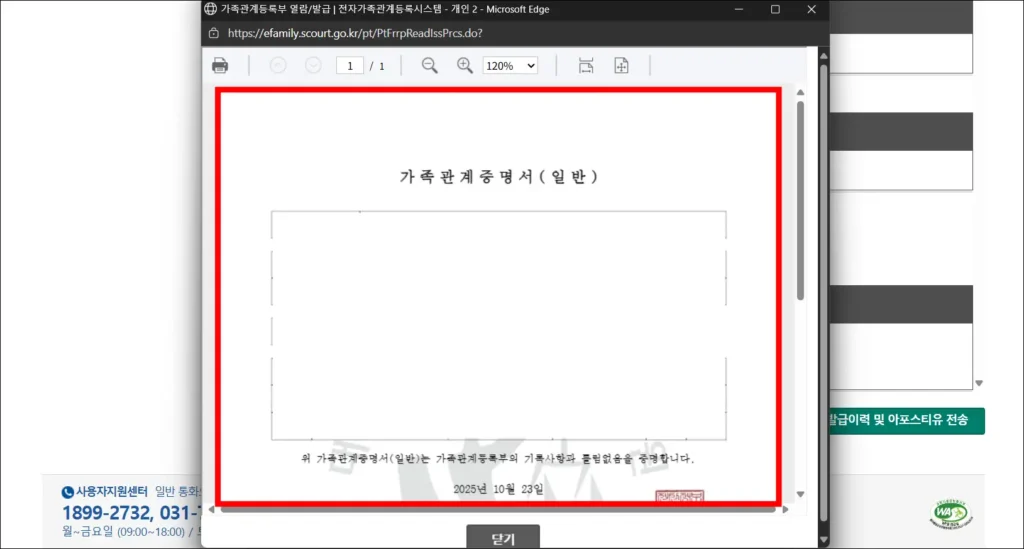Minimize the Microsoft Edge popup window
This screenshot has height=549, width=1024.
point(739,9)
